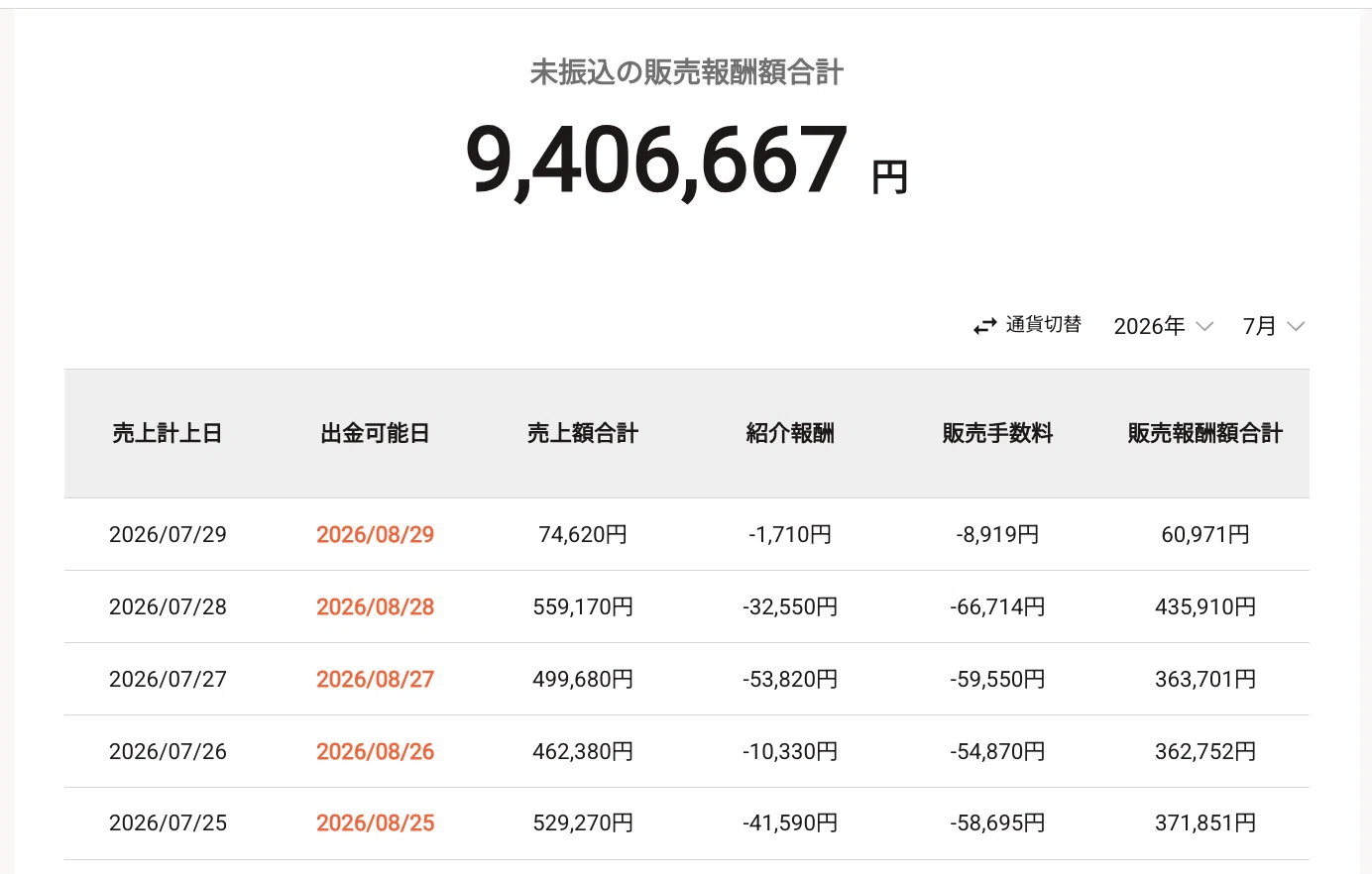This screenshot has width=1372, height=874.
Task: Click the 60,971円 reward total cell
Action: coord(1205,534)
